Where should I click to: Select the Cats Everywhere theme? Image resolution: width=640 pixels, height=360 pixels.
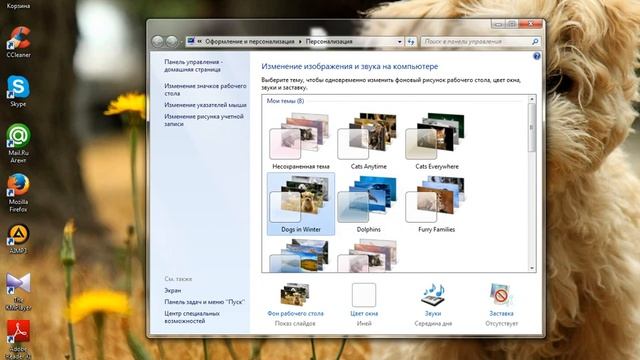pyautogui.click(x=436, y=141)
